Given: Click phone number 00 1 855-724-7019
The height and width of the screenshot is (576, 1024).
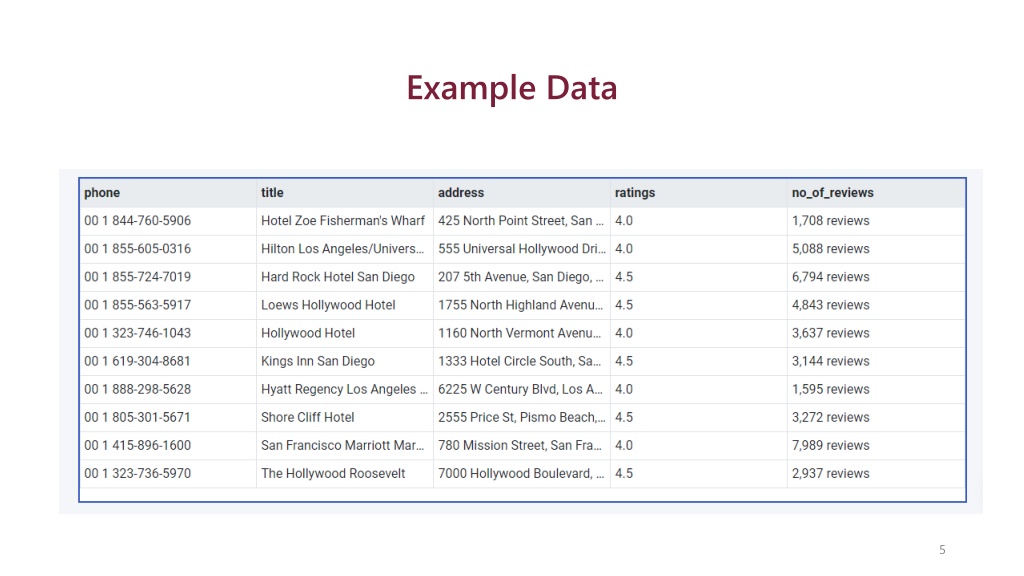Looking at the screenshot, I should [x=138, y=277].
